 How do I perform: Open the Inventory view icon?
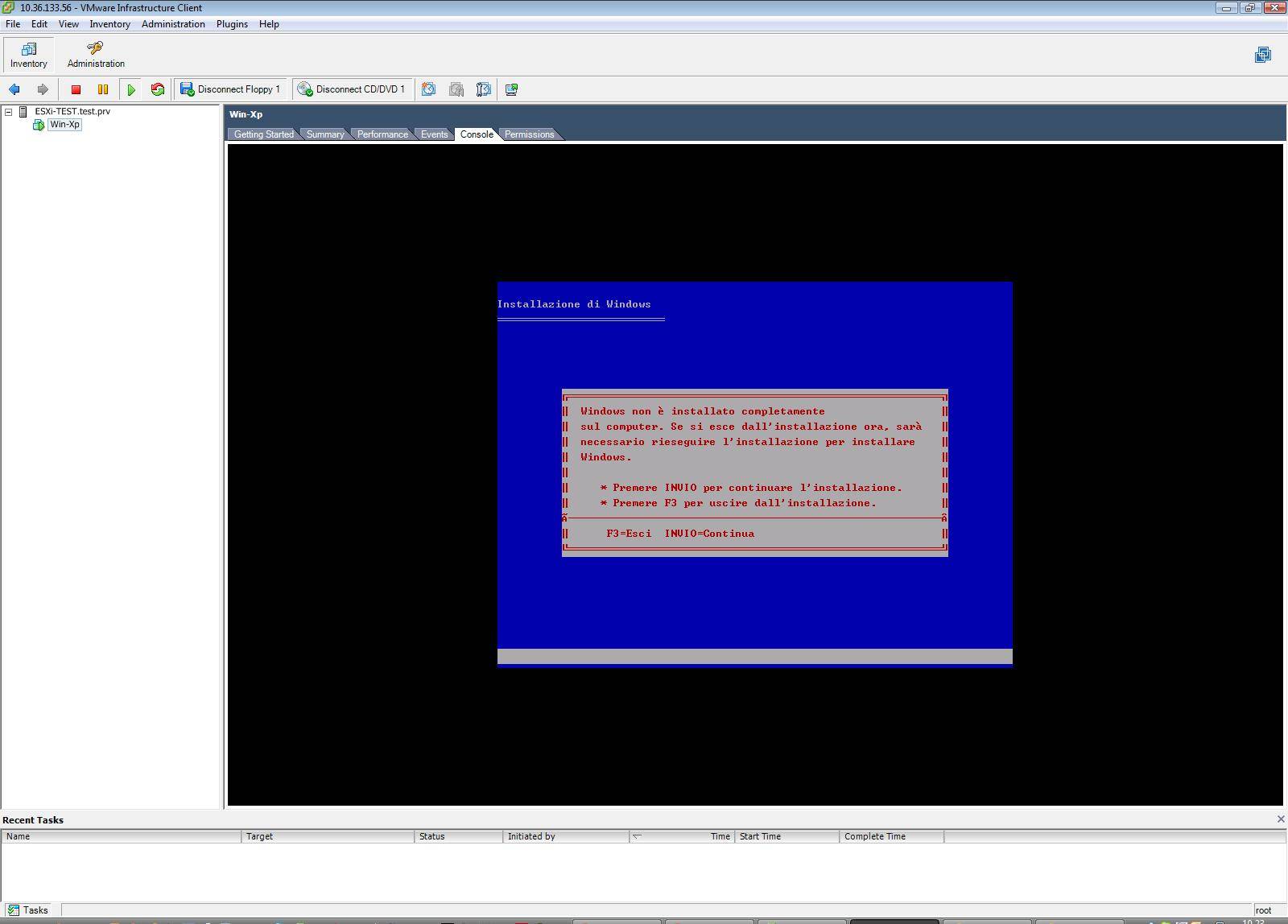(x=29, y=49)
